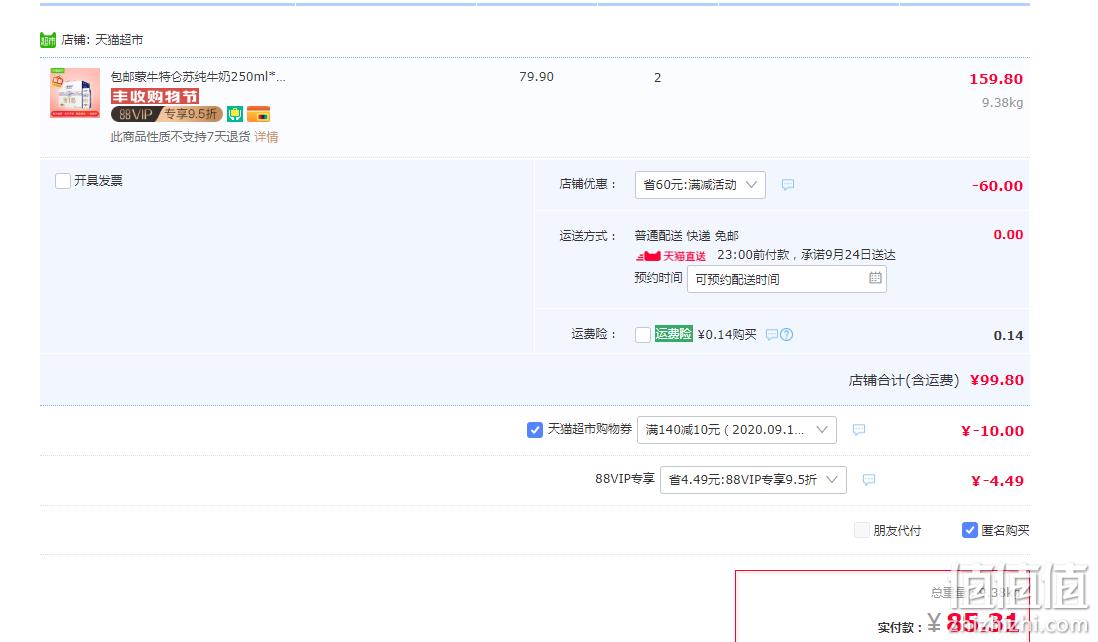This screenshot has width=1098, height=642.
Task: Click the 88VIP专享 label
Action: point(625,479)
